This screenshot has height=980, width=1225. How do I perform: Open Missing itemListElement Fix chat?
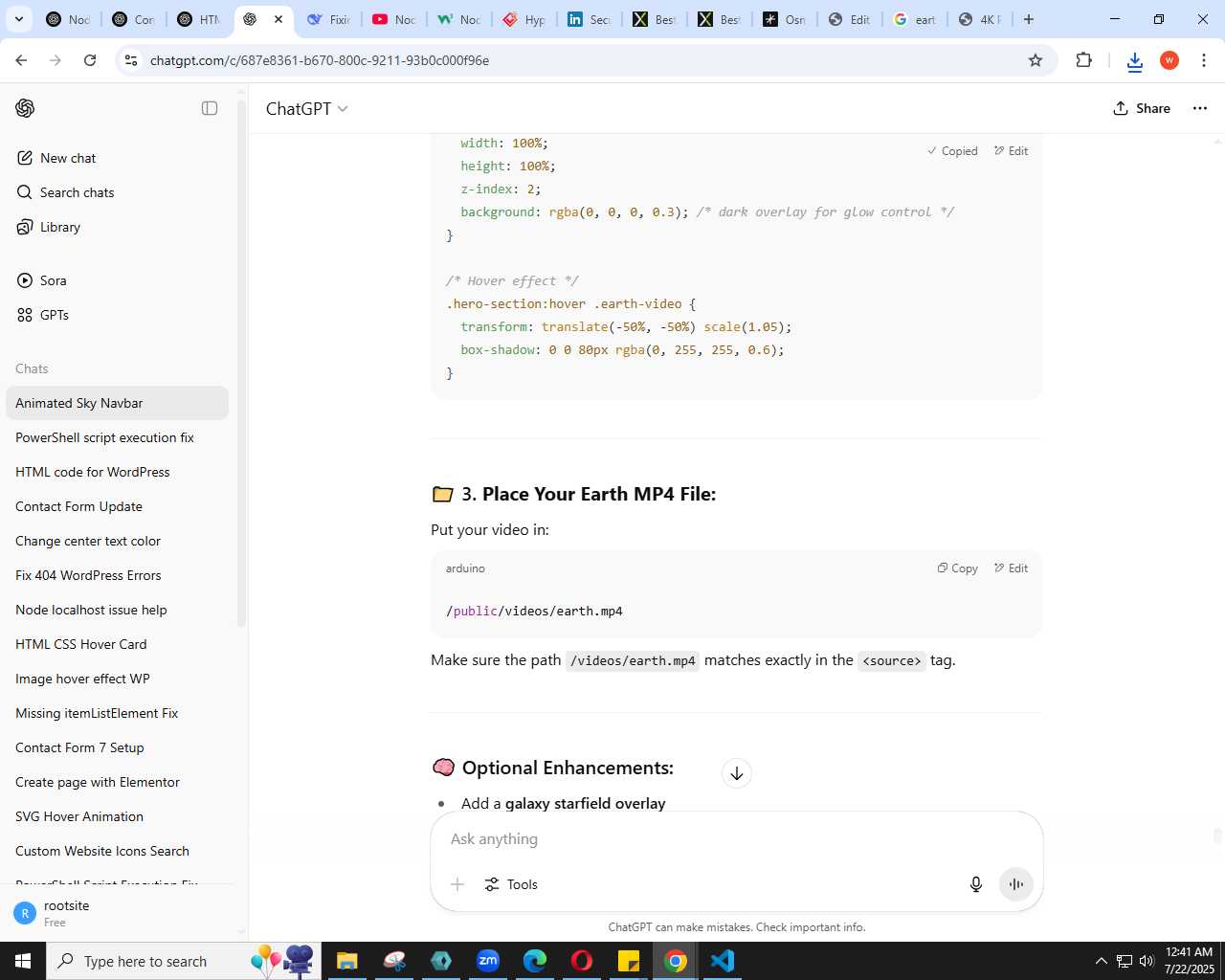117,713
